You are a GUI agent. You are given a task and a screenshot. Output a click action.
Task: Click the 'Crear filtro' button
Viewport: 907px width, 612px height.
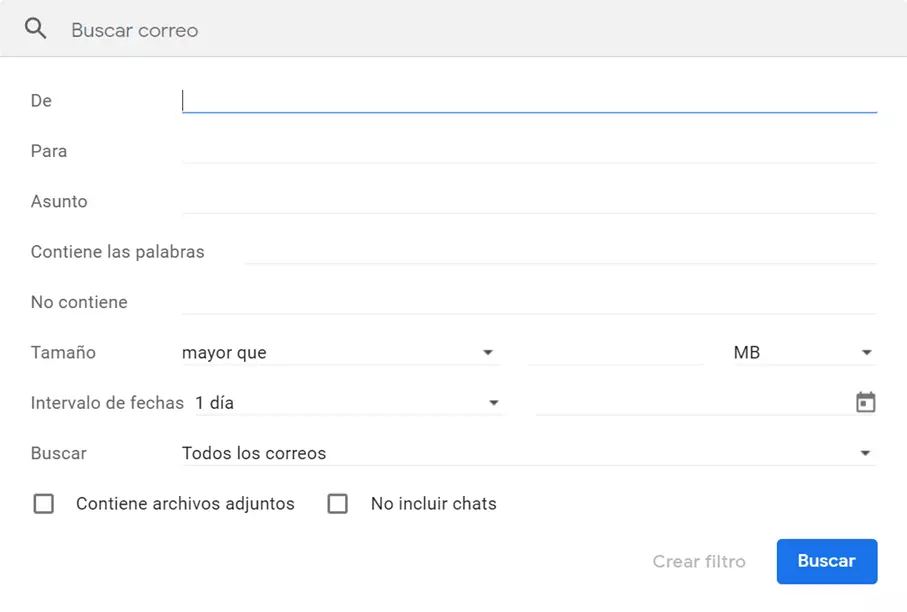click(699, 561)
